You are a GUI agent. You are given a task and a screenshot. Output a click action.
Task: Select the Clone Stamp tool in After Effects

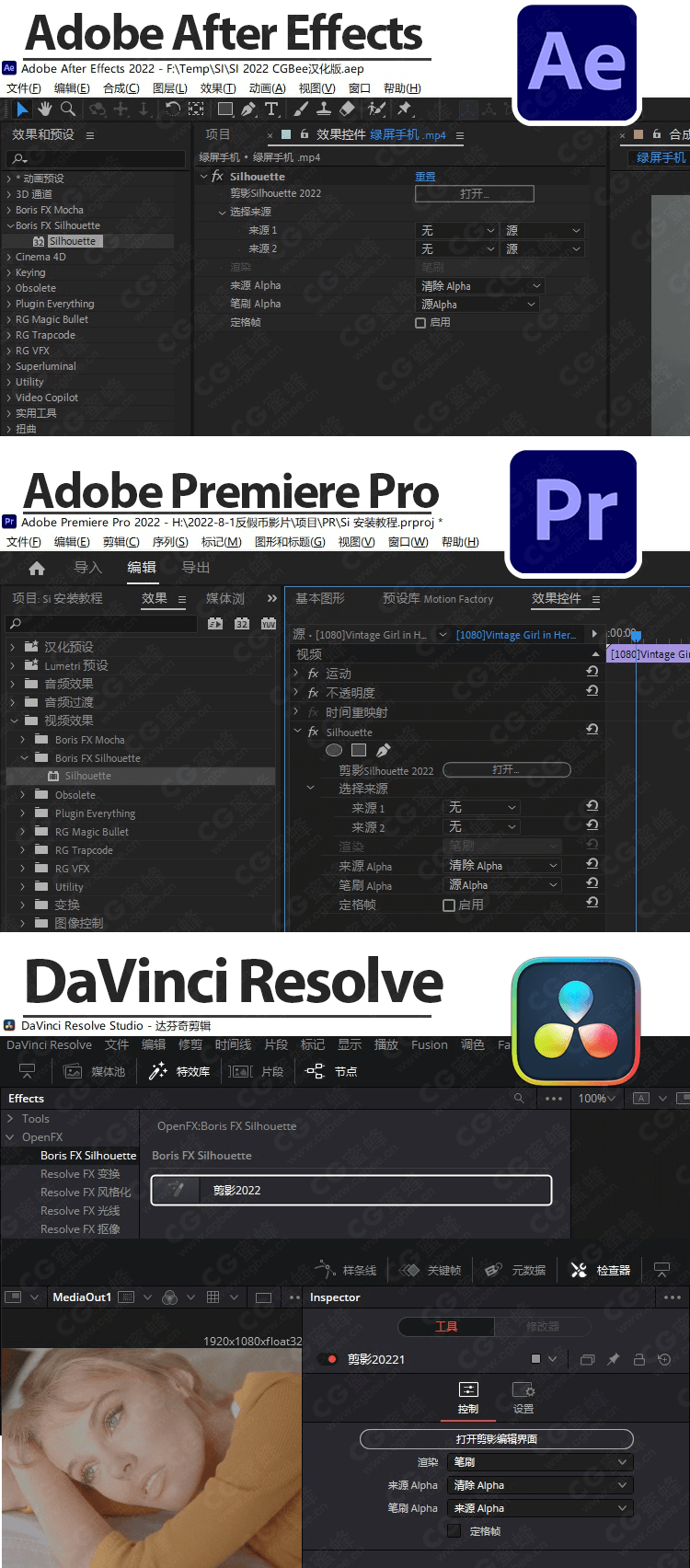(x=324, y=110)
